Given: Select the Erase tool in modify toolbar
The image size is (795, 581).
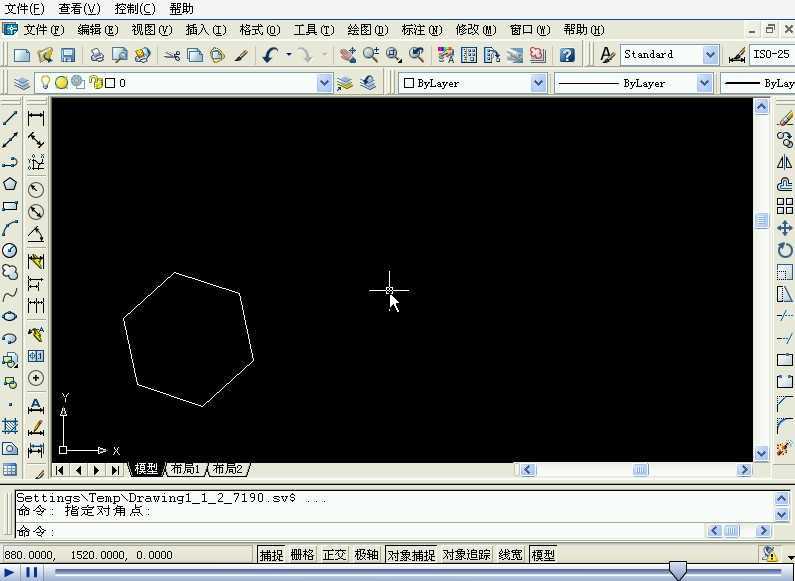Looking at the screenshot, I should click(784, 118).
